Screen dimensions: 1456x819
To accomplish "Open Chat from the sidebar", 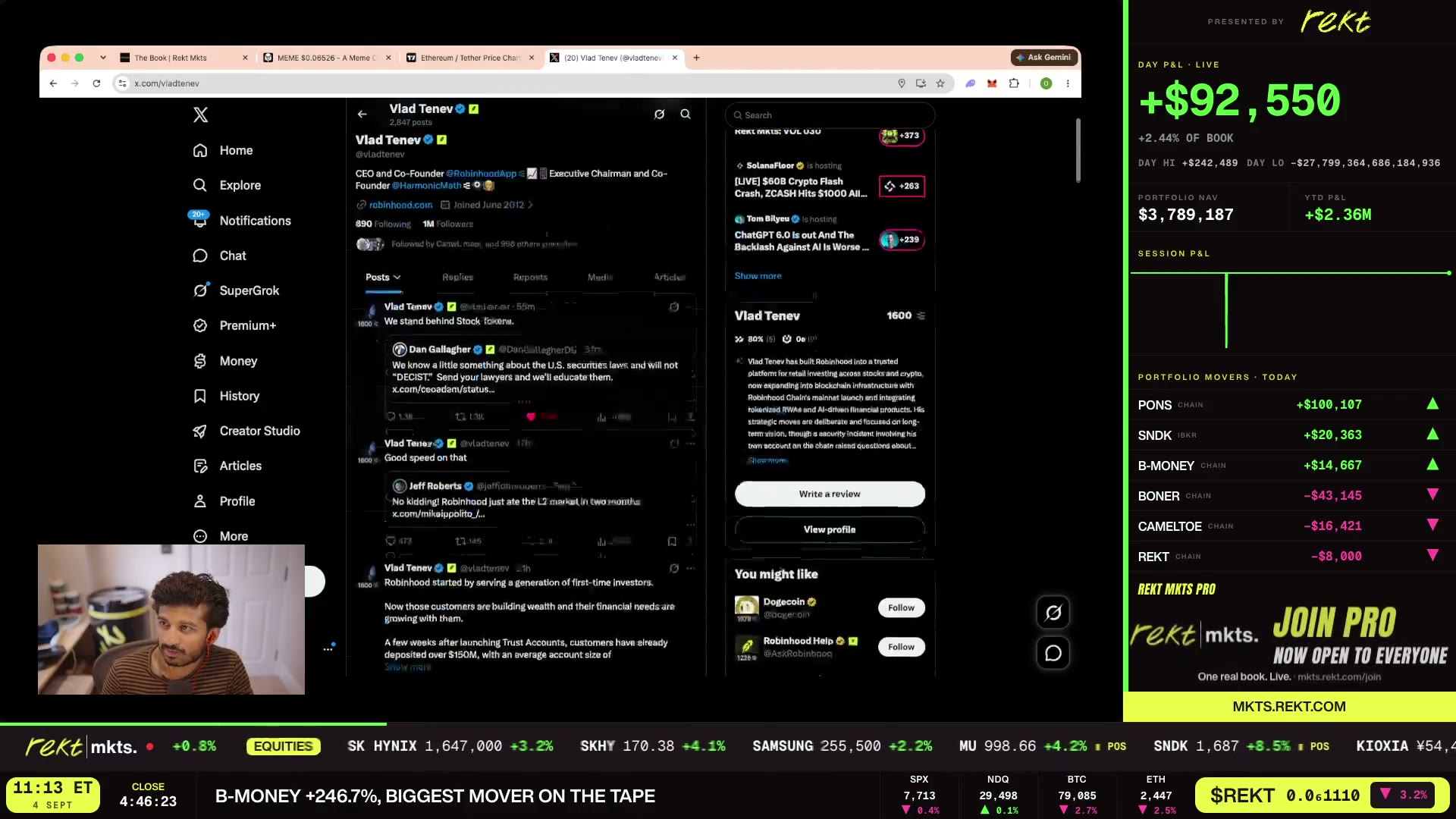I will (219, 256).
